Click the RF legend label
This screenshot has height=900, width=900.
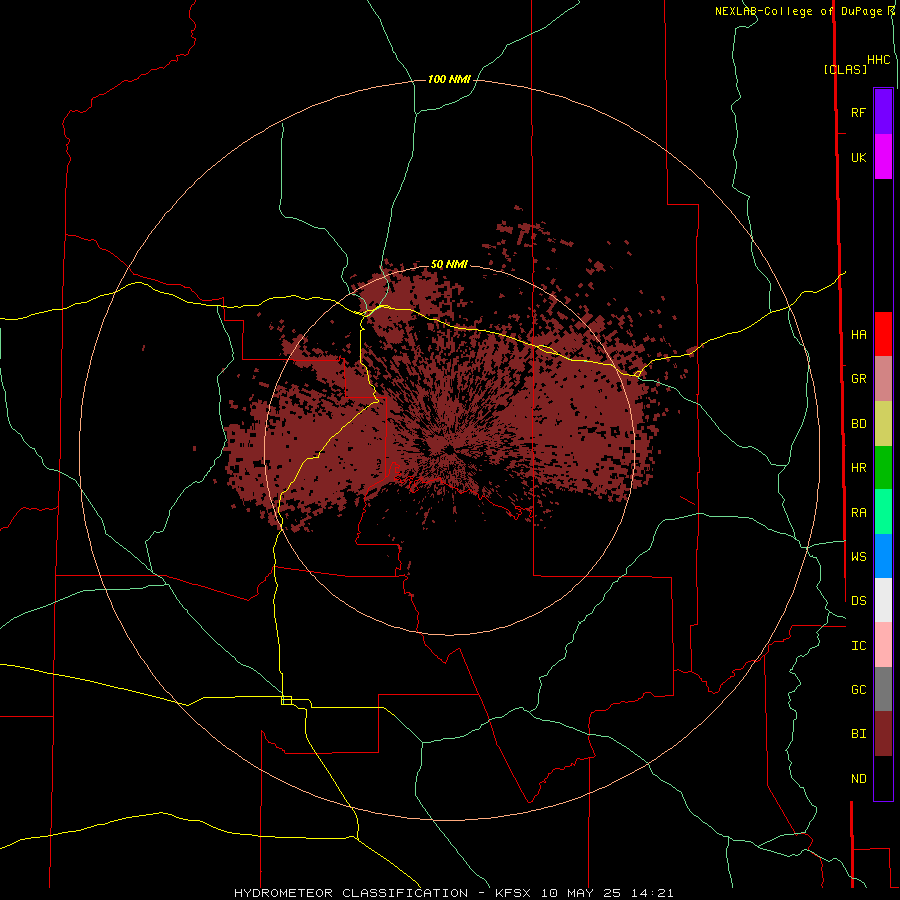pos(858,112)
